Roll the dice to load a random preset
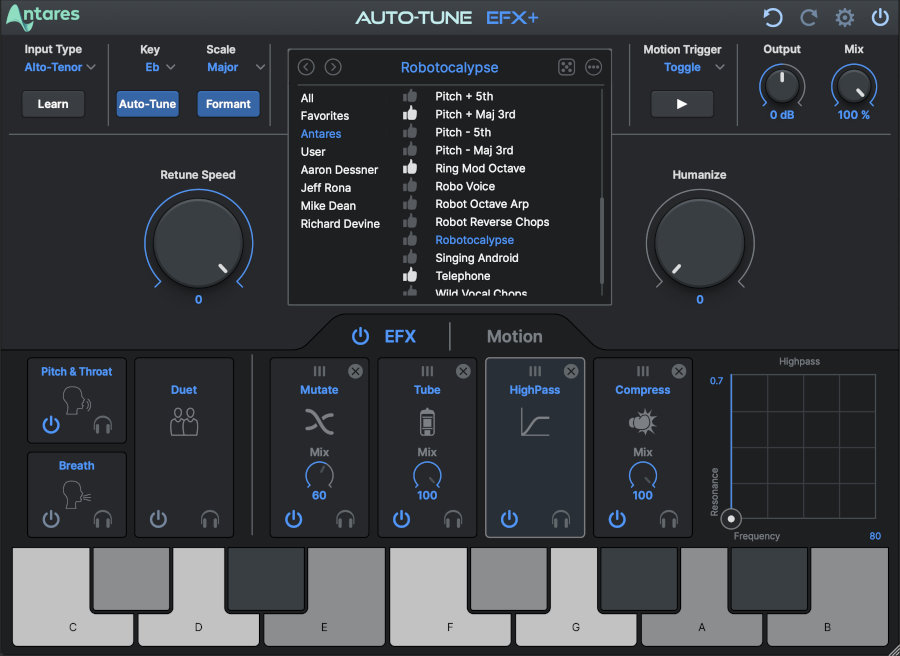 point(566,67)
